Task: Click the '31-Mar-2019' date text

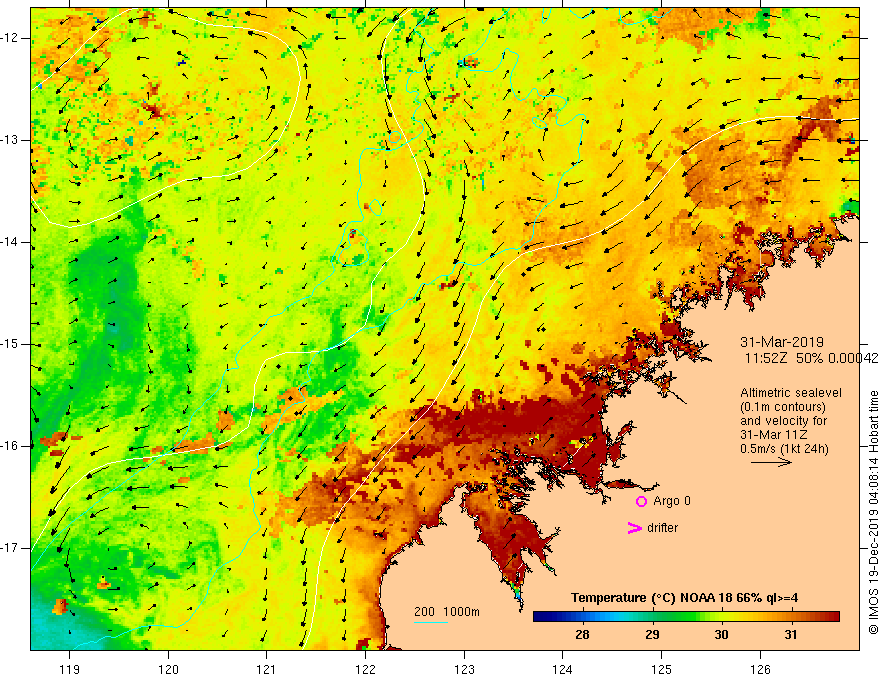Action: (x=782, y=342)
